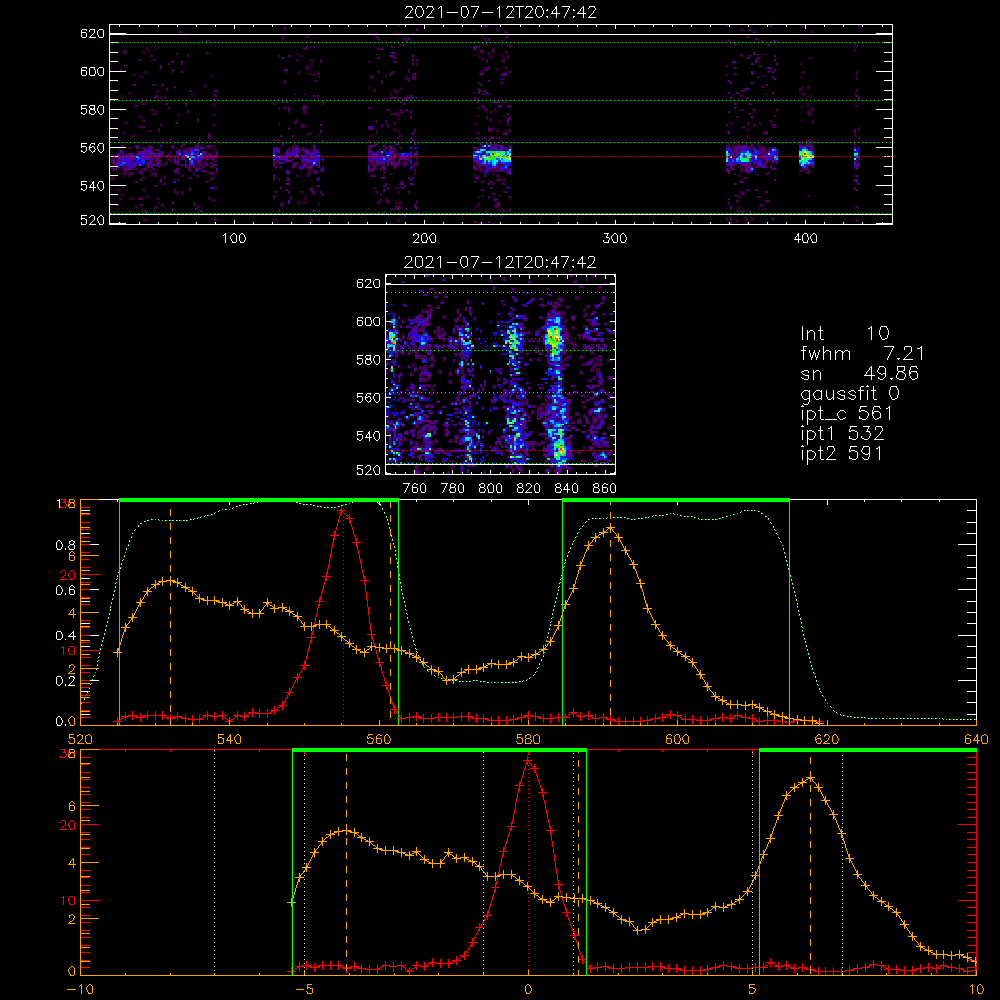Screen dimensions: 1000x1000
Task: Click the 'ipt1 532' value
Action: (x=842, y=434)
